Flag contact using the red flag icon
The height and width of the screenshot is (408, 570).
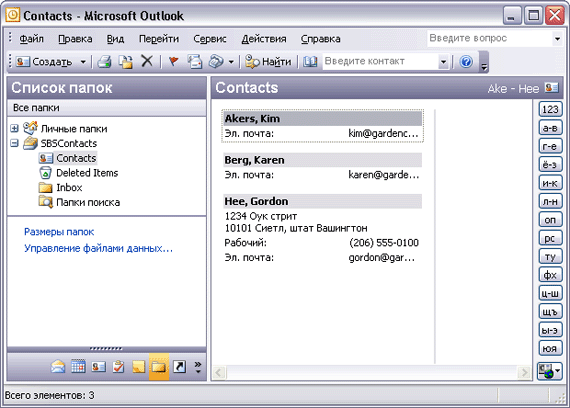tap(173, 61)
